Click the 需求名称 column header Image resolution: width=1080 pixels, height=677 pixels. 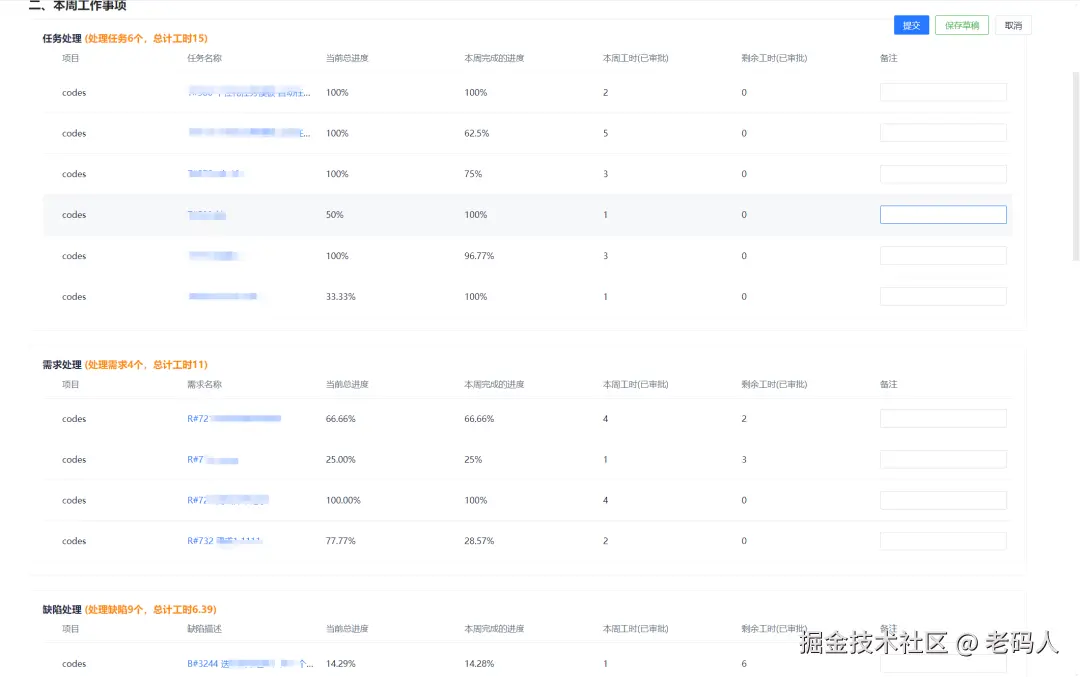[x=205, y=384]
